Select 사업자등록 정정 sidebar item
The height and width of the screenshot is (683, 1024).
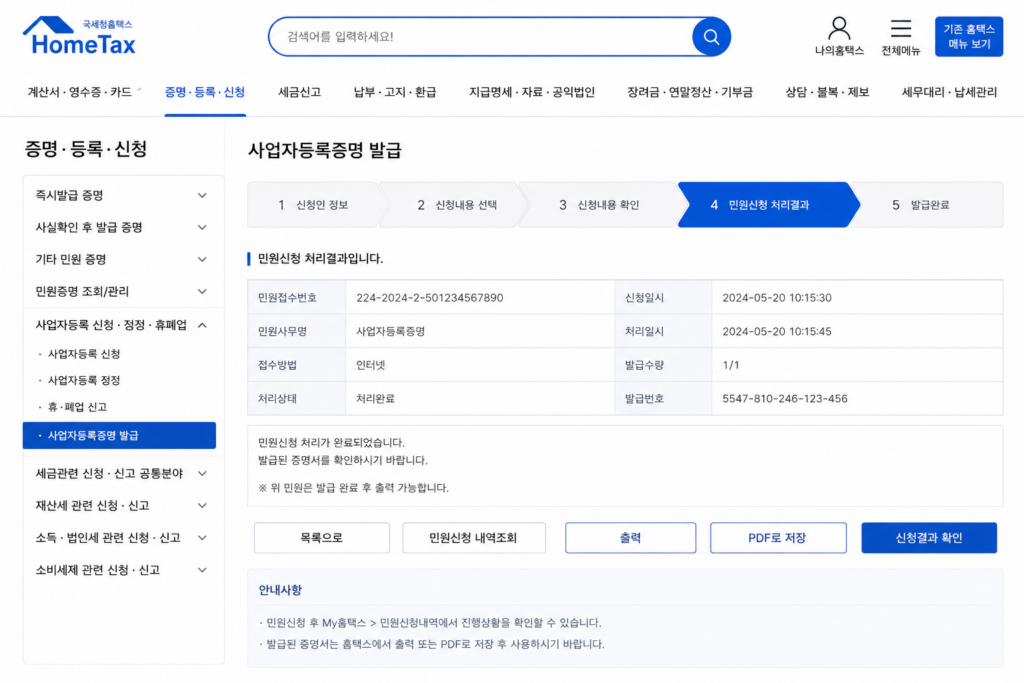click(84, 380)
